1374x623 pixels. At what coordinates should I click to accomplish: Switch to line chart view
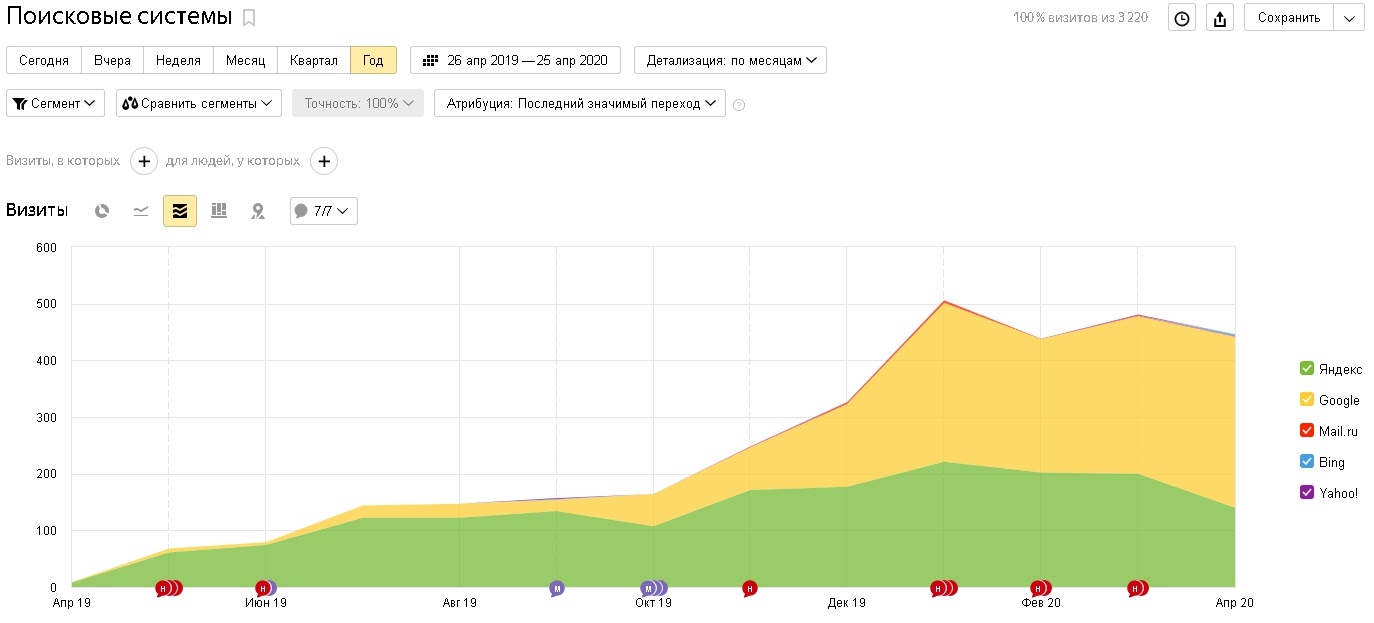tap(141, 211)
